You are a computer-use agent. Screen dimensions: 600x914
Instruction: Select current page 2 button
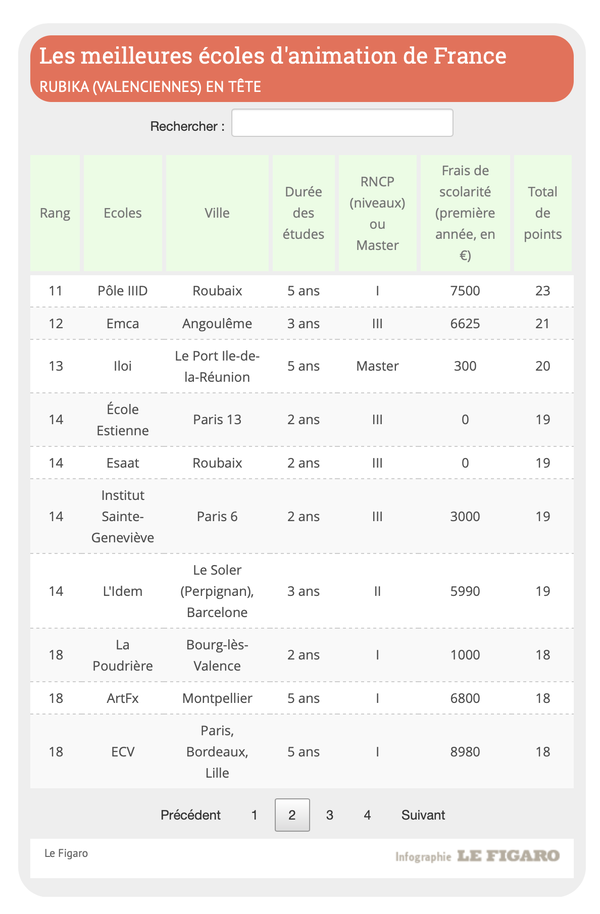(292, 815)
